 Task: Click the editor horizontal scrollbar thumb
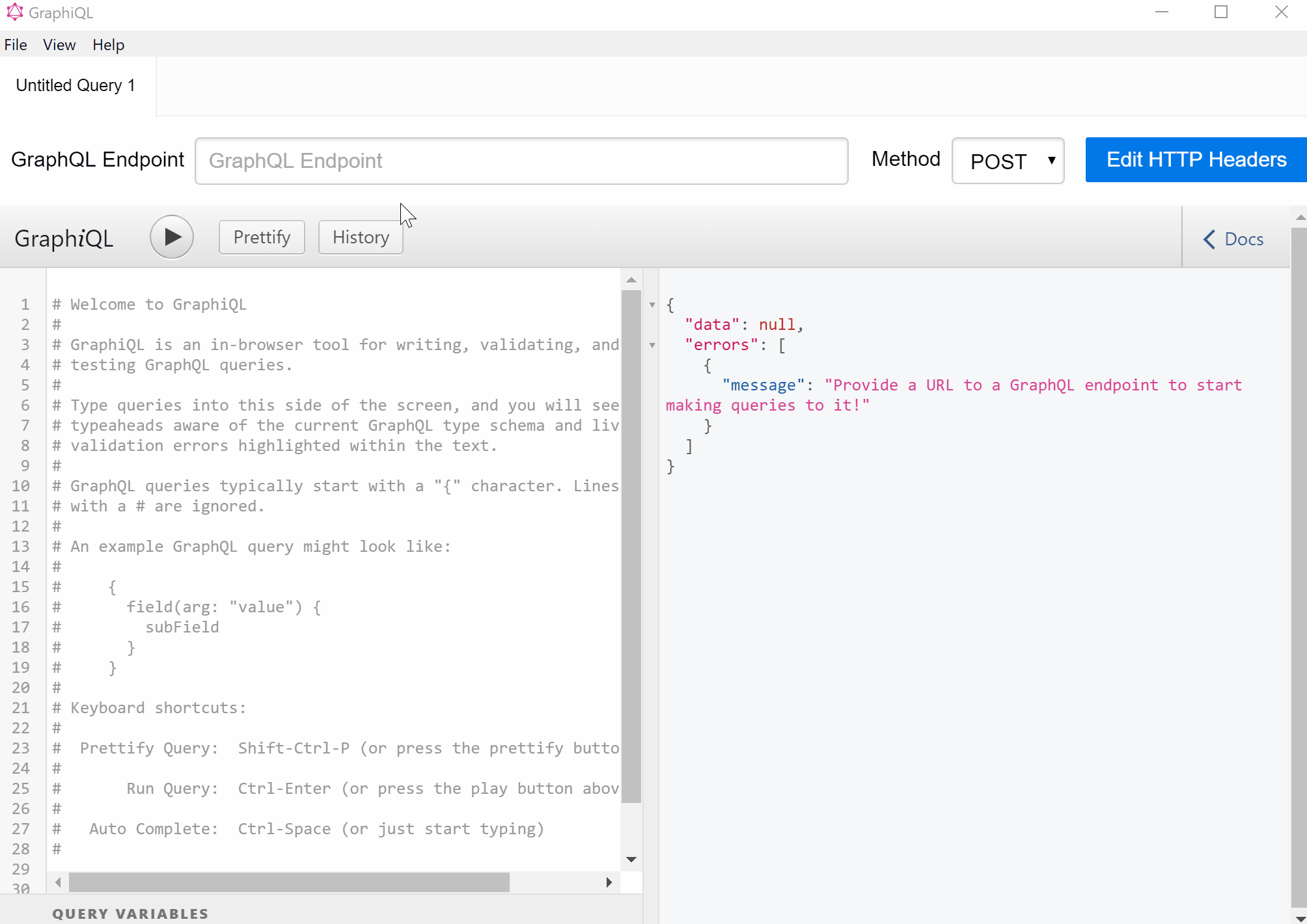pyautogui.click(x=289, y=882)
